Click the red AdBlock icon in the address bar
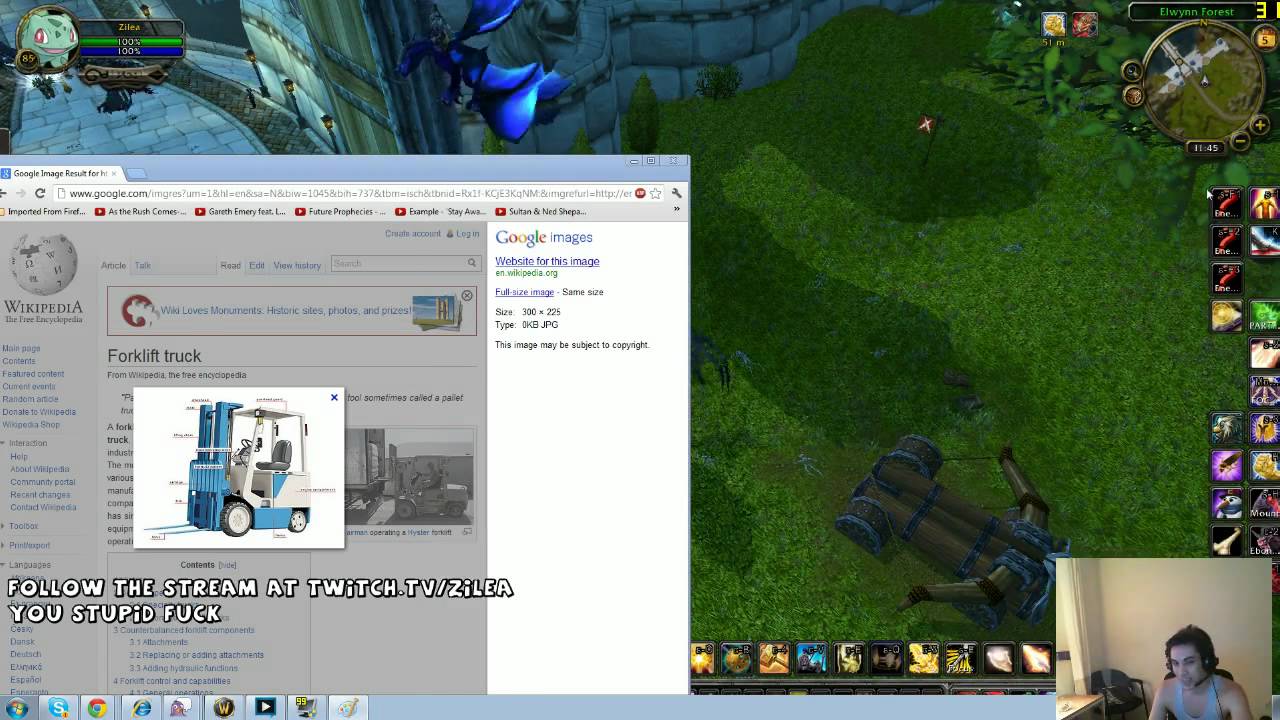 coord(640,193)
